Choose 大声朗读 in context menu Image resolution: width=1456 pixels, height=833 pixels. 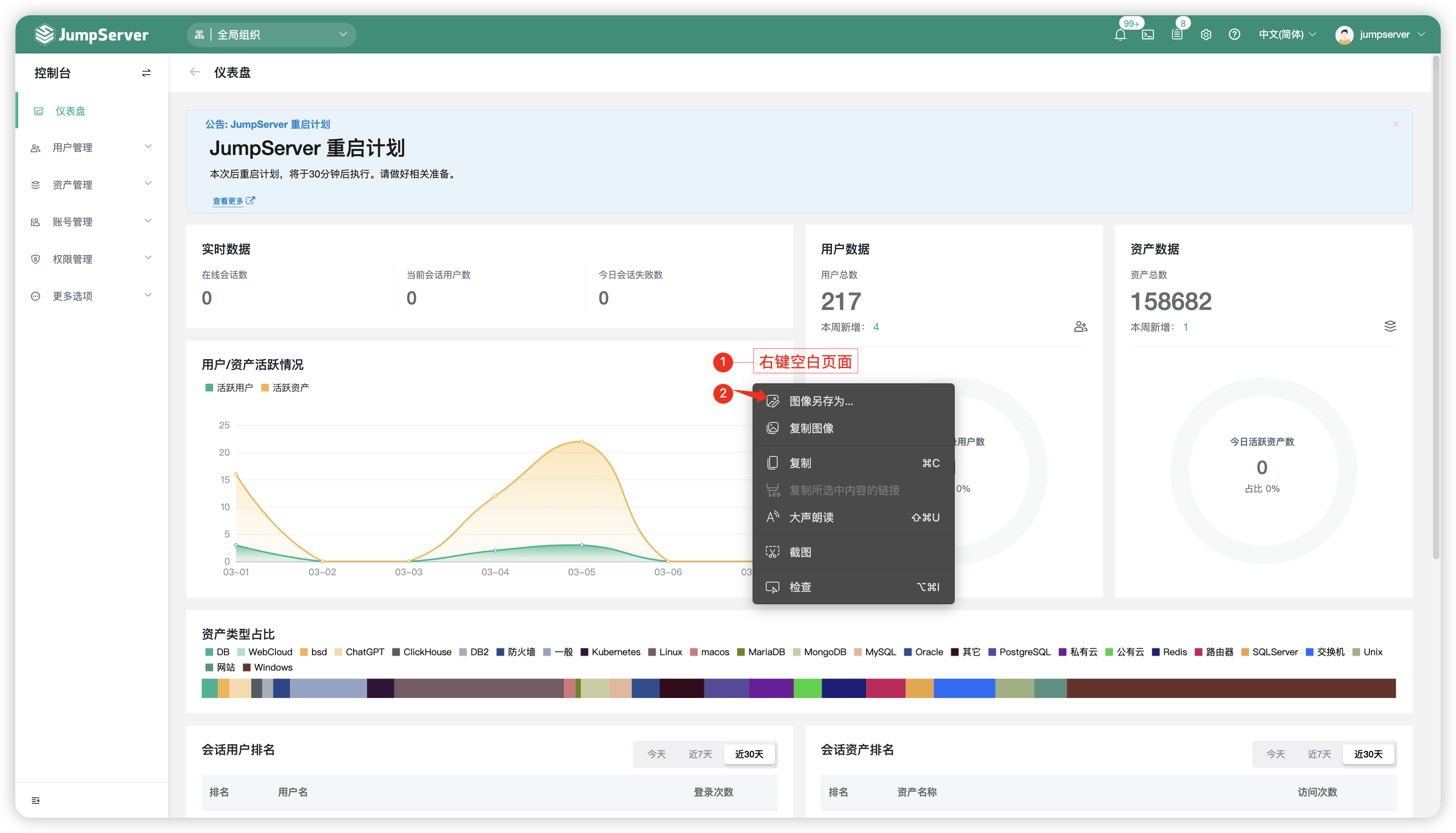click(x=853, y=517)
